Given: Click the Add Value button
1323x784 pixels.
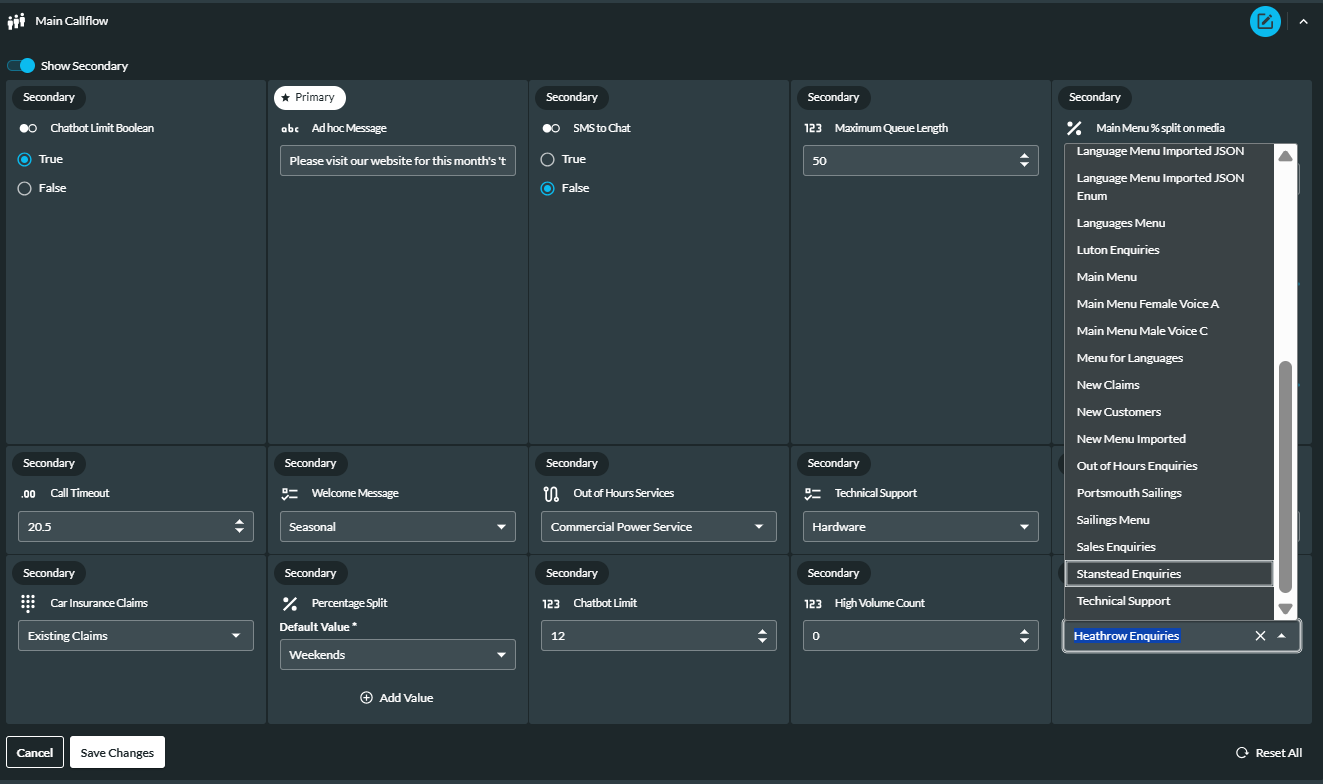Looking at the screenshot, I should (397, 698).
